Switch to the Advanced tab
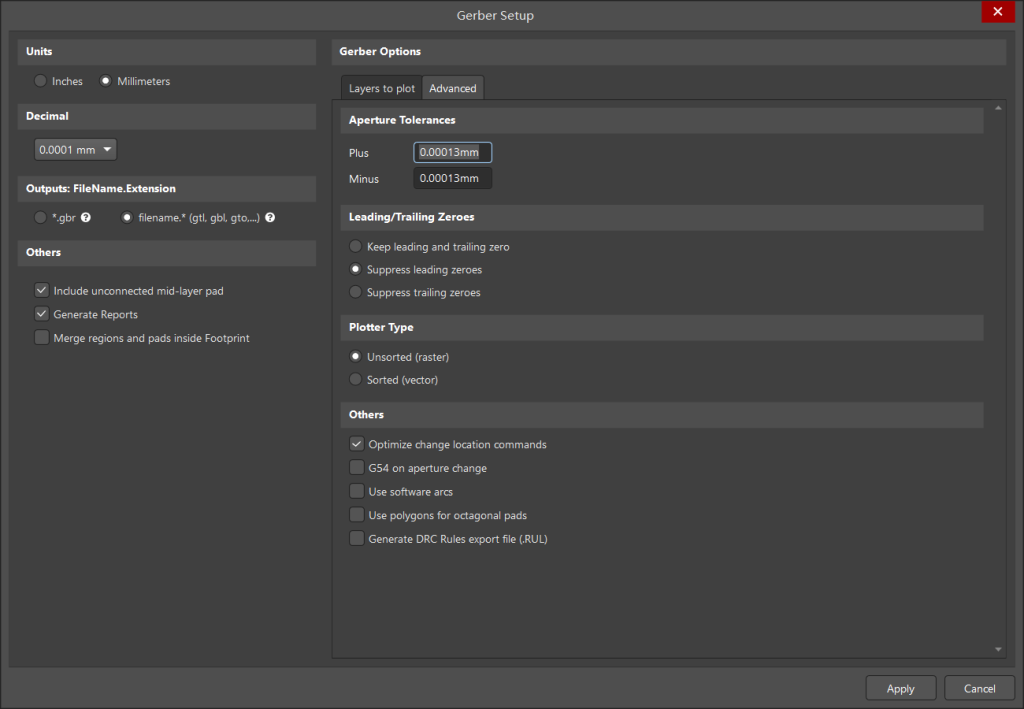1024x709 pixels. 453,88
